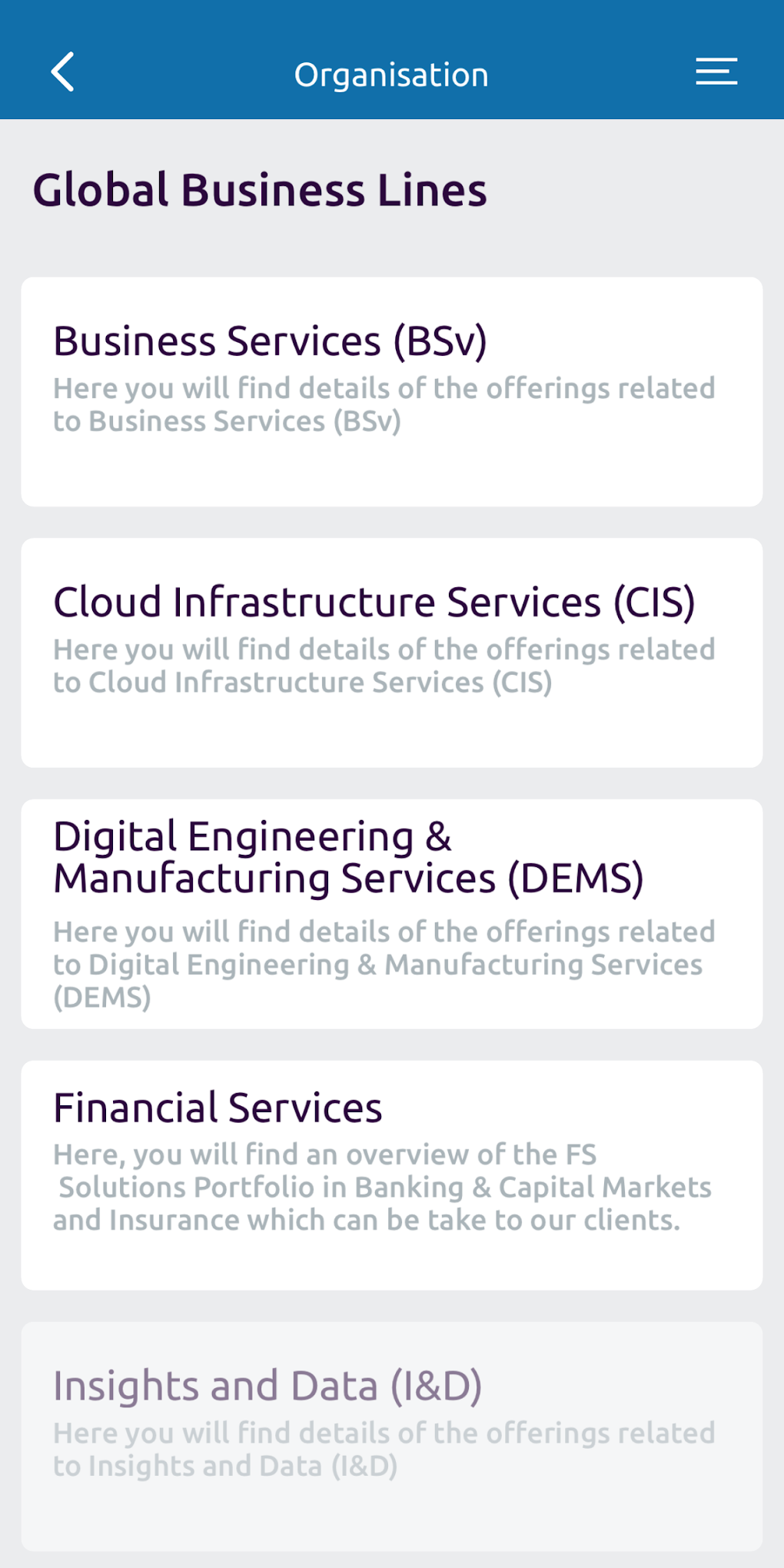Tap the Insights and Data (I&D) title
Image resolution: width=784 pixels, height=1568 pixels.
click(267, 1387)
